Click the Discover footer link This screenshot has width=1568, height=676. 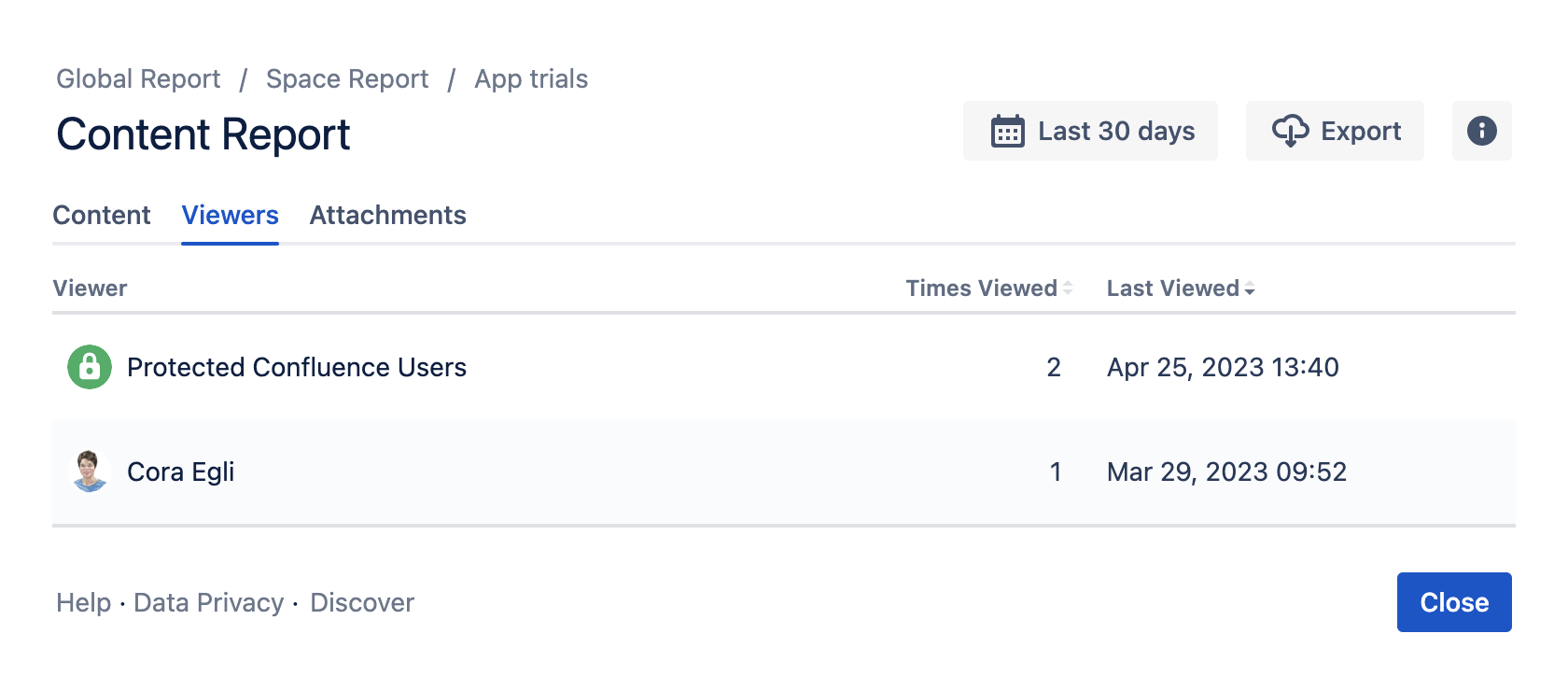[x=362, y=602]
